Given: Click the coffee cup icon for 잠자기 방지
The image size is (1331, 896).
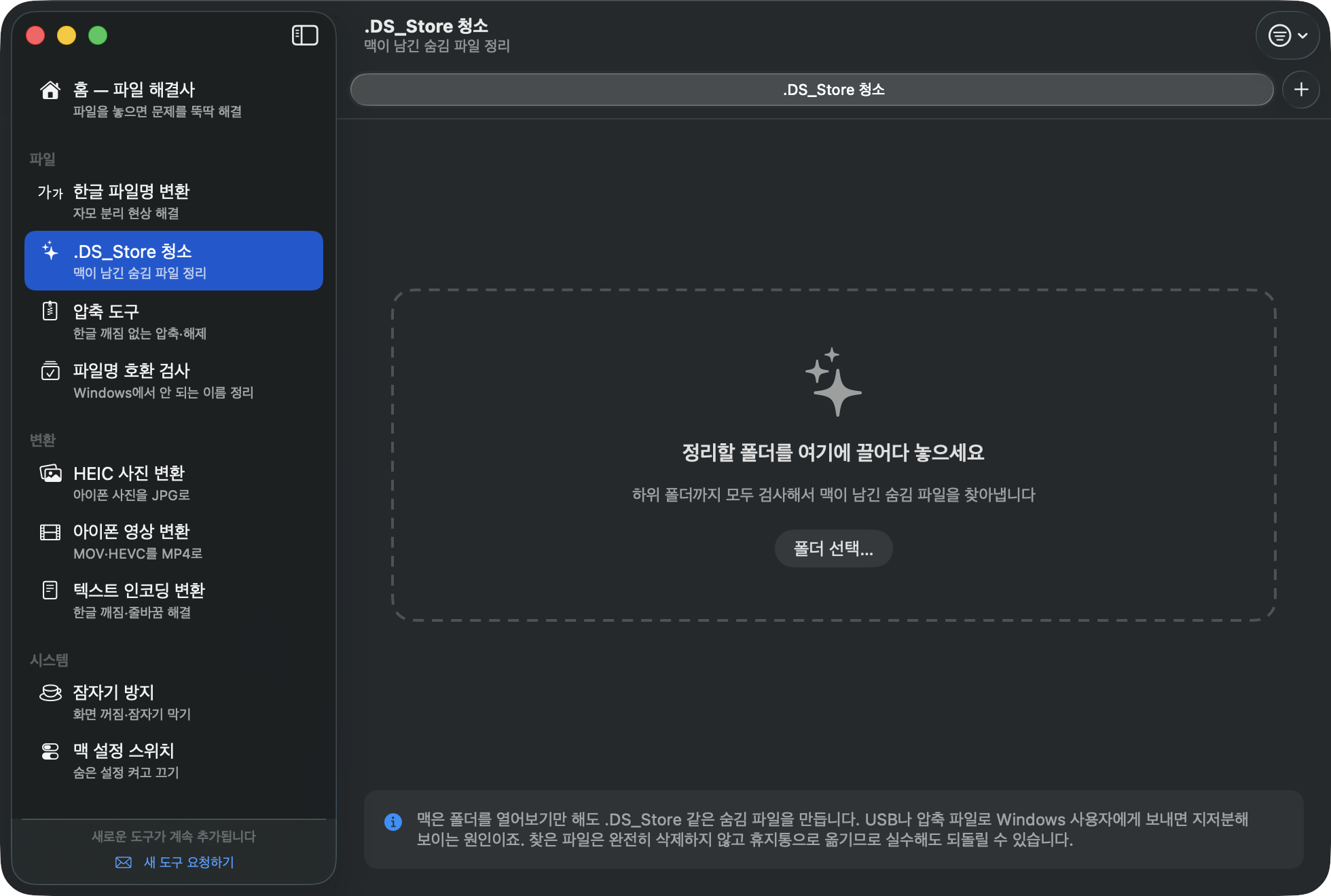Looking at the screenshot, I should coord(50,692).
